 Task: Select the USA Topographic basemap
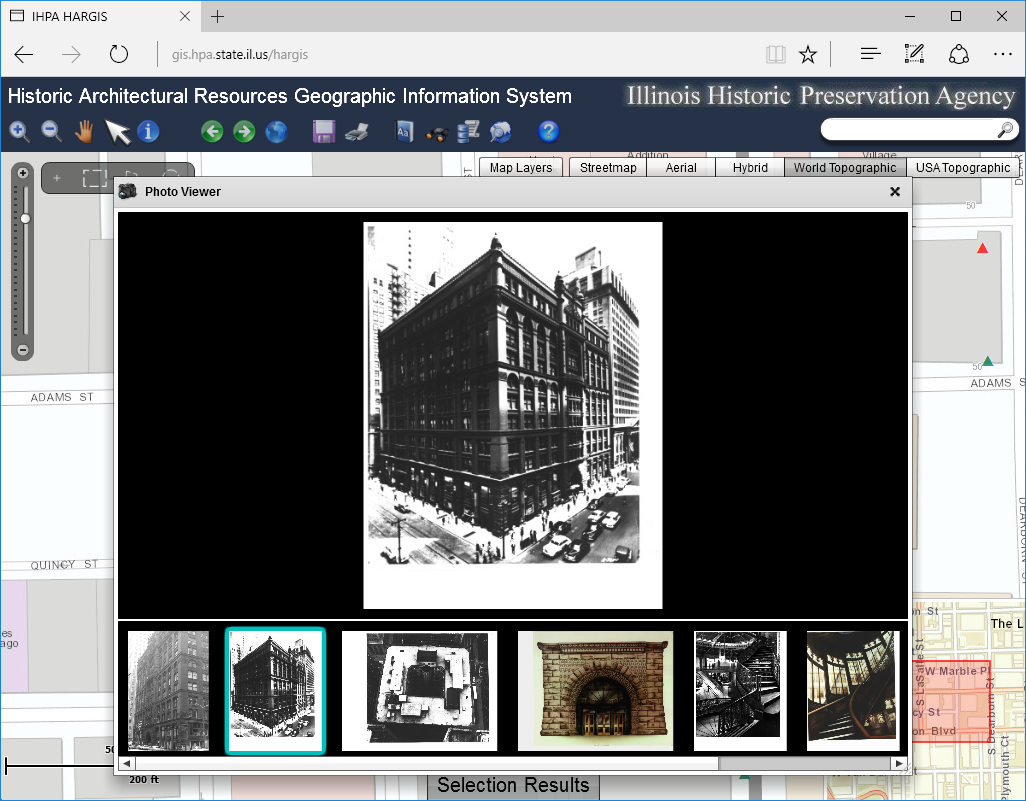click(x=963, y=168)
